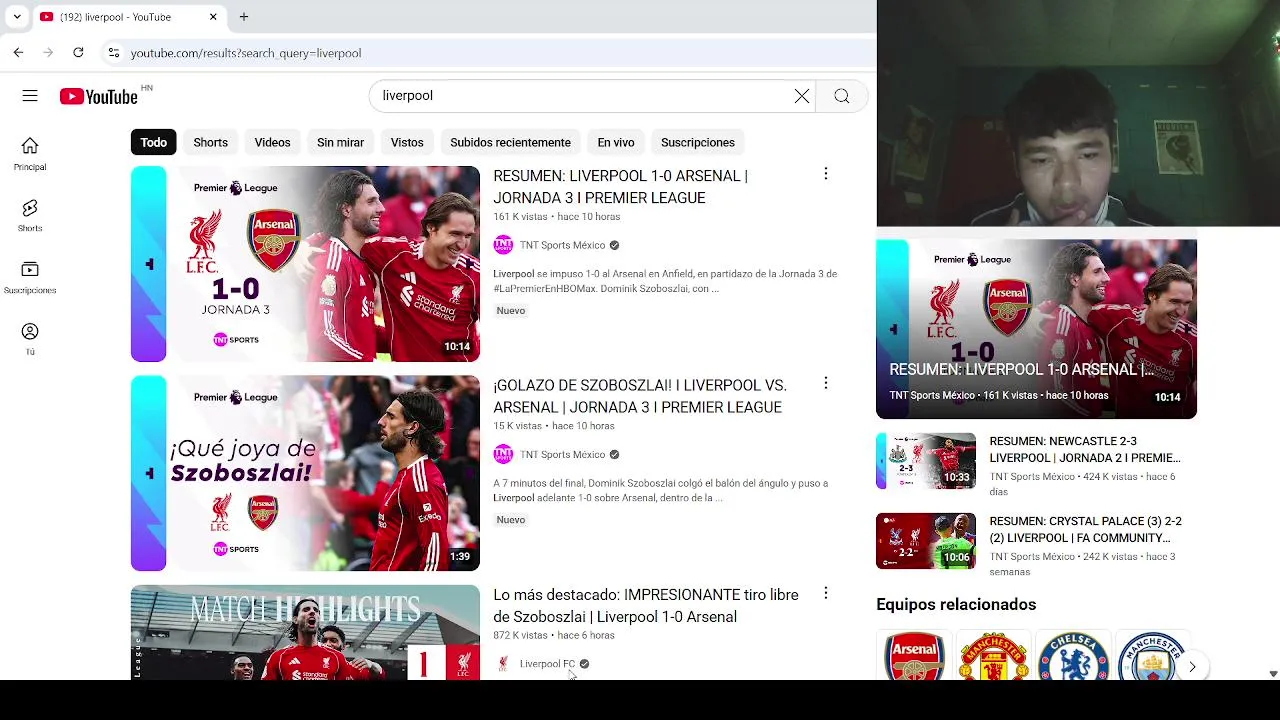This screenshot has width=1280, height=720.
Task: Play the 1:39 Qué joya de Szoboszlai thumbnail
Action: point(305,473)
